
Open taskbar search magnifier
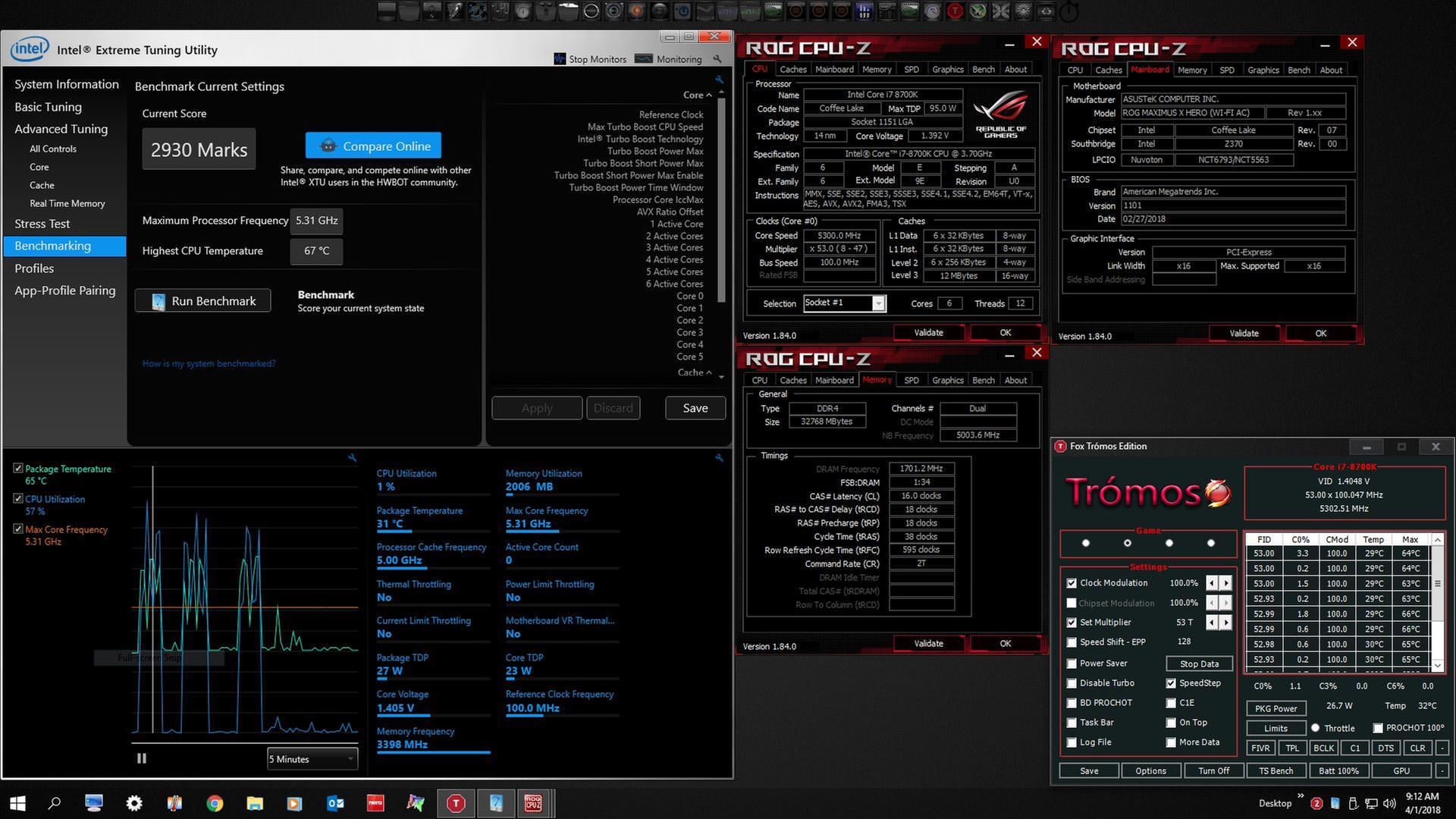pyautogui.click(x=55, y=803)
